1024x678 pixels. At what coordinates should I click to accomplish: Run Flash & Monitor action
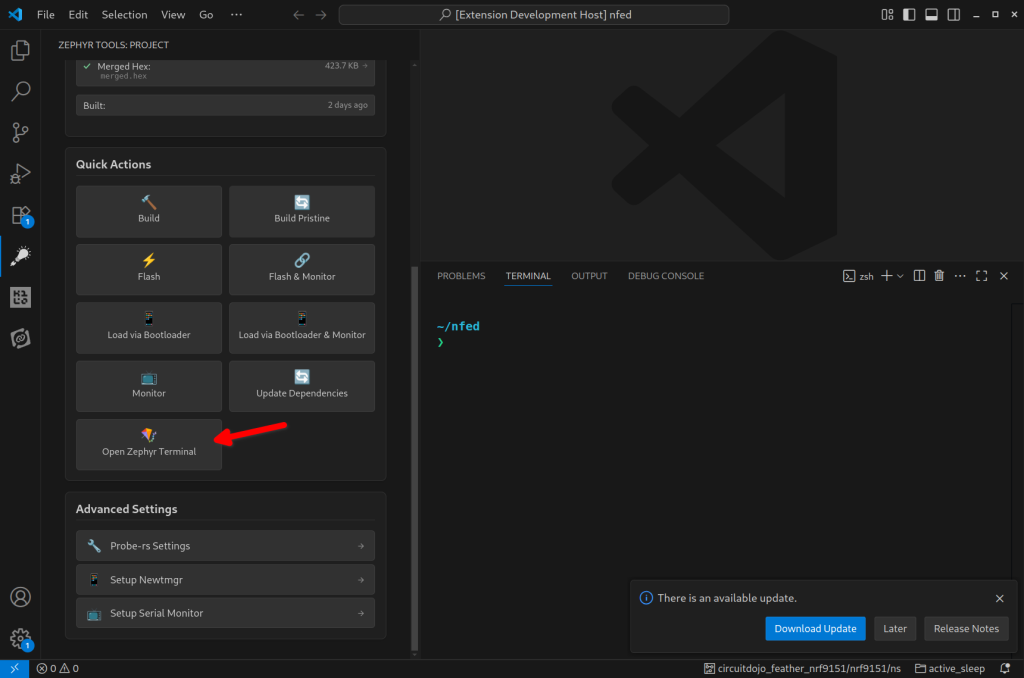[x=302, y=269]
